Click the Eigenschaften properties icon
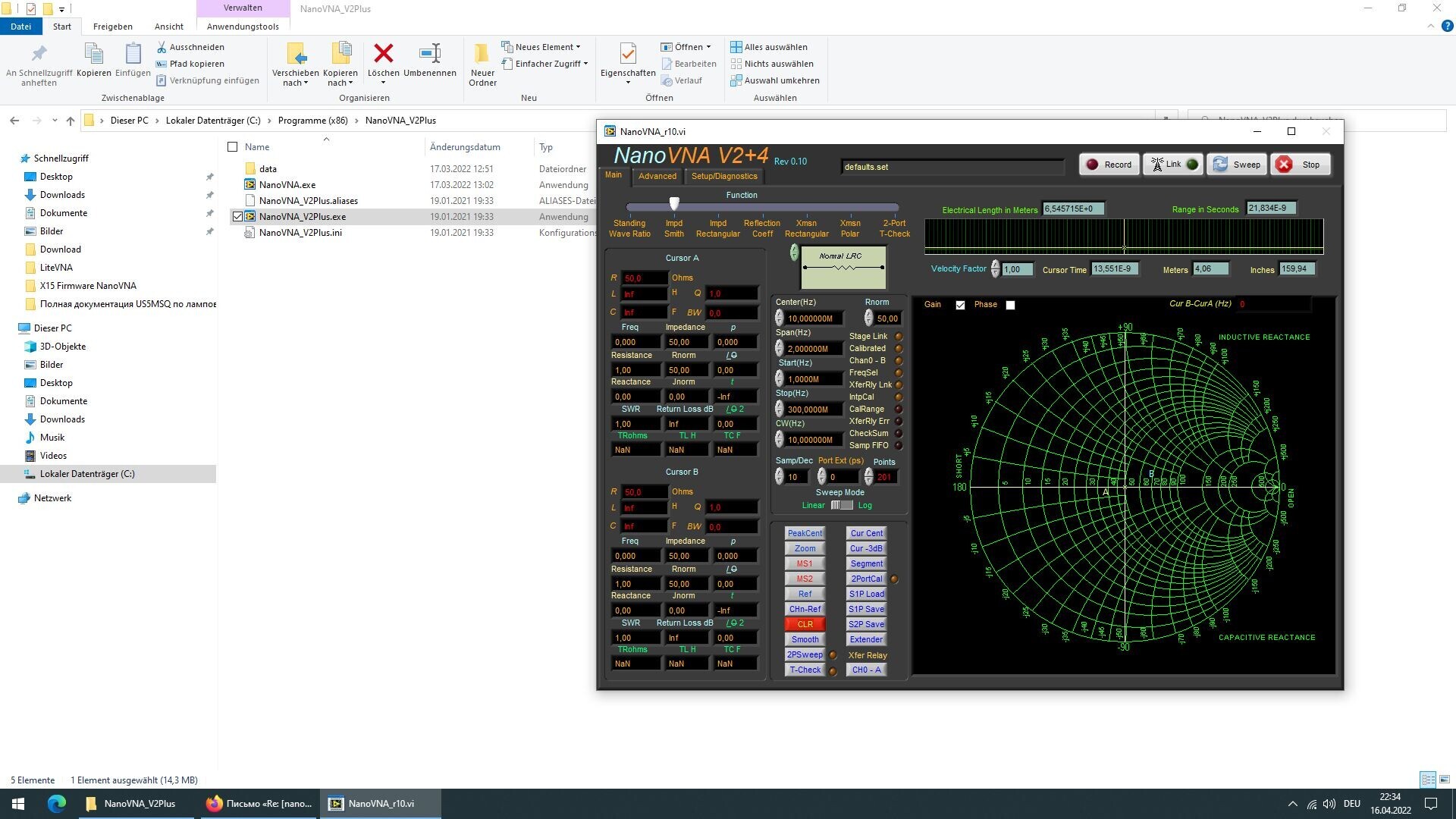This screenshot has width=1456, height=819. (x=627, y=54)
